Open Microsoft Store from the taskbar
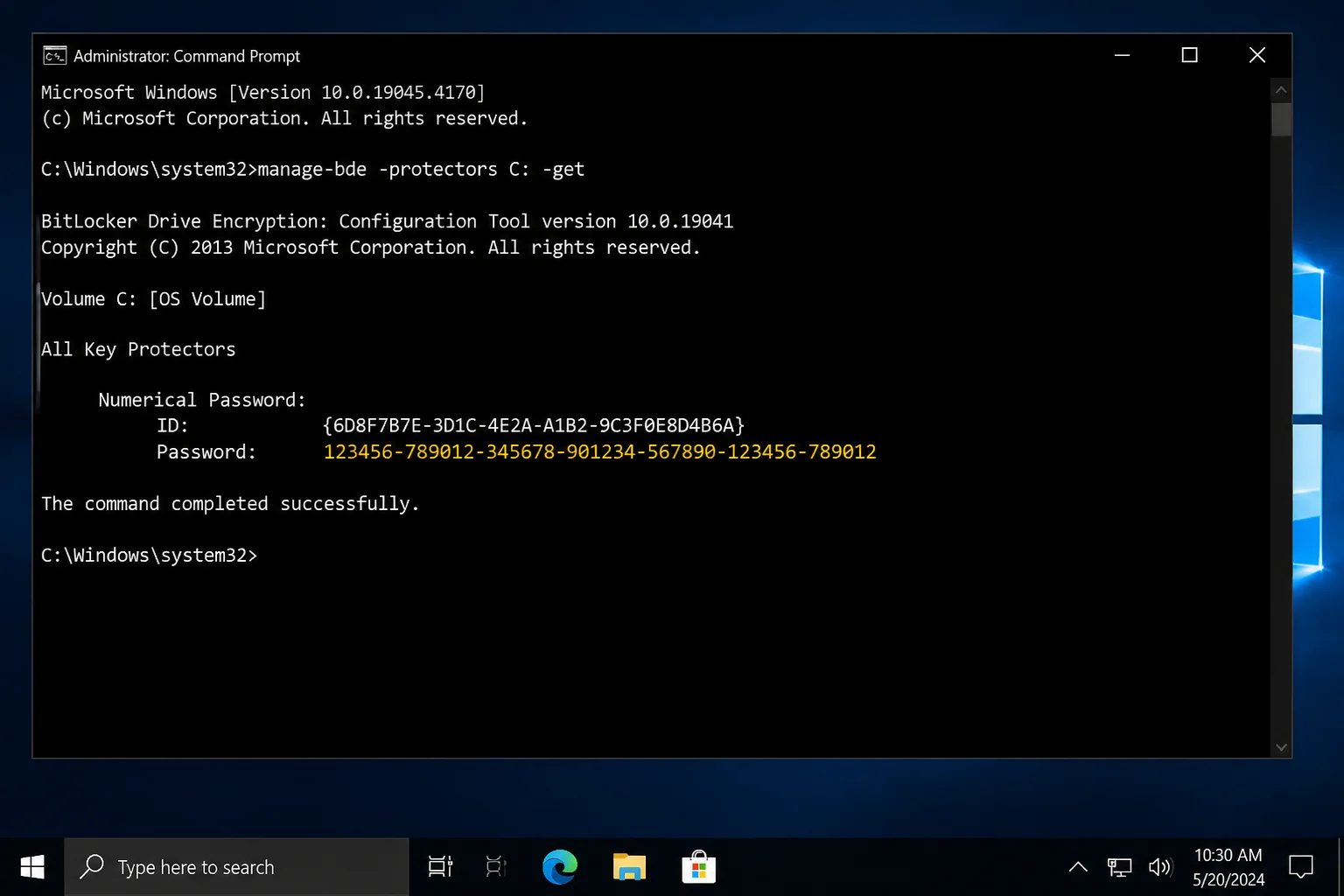 tap(698, 867)
